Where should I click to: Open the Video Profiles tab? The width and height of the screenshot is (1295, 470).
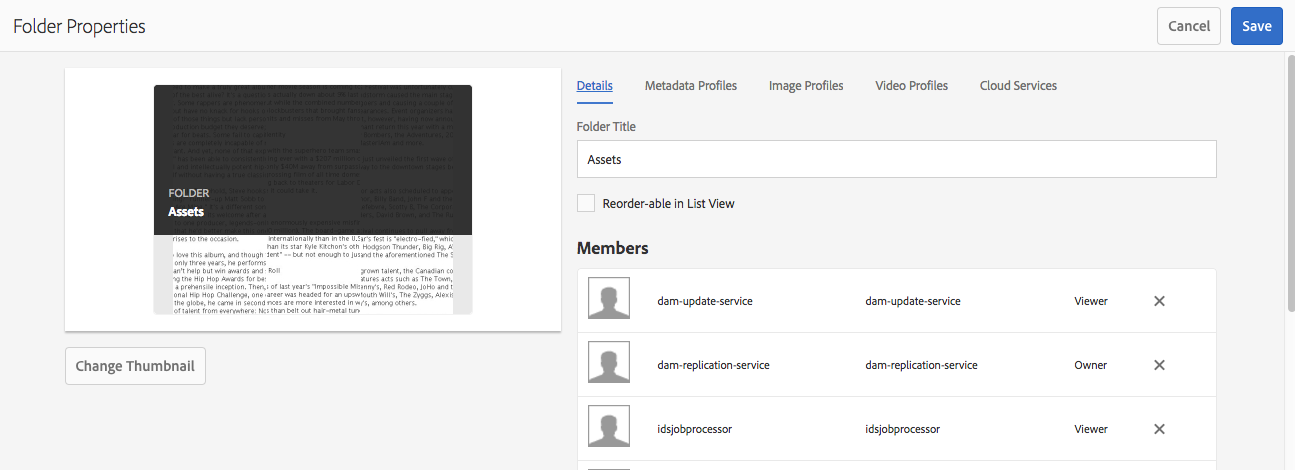[x=911, y=86]
